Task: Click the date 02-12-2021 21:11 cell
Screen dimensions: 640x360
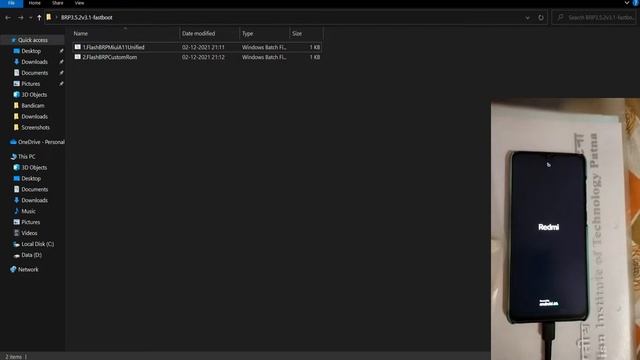Action: (x=203, y=47)
